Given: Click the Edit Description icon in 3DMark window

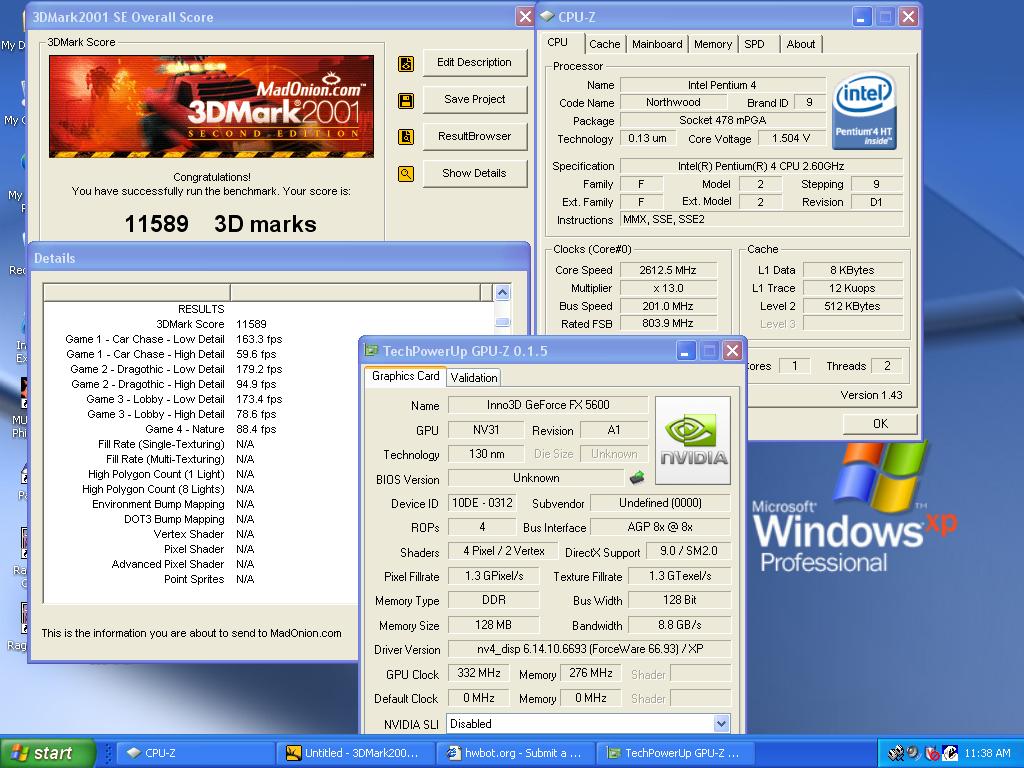Looking at the screenshot, I should (406, 64).
